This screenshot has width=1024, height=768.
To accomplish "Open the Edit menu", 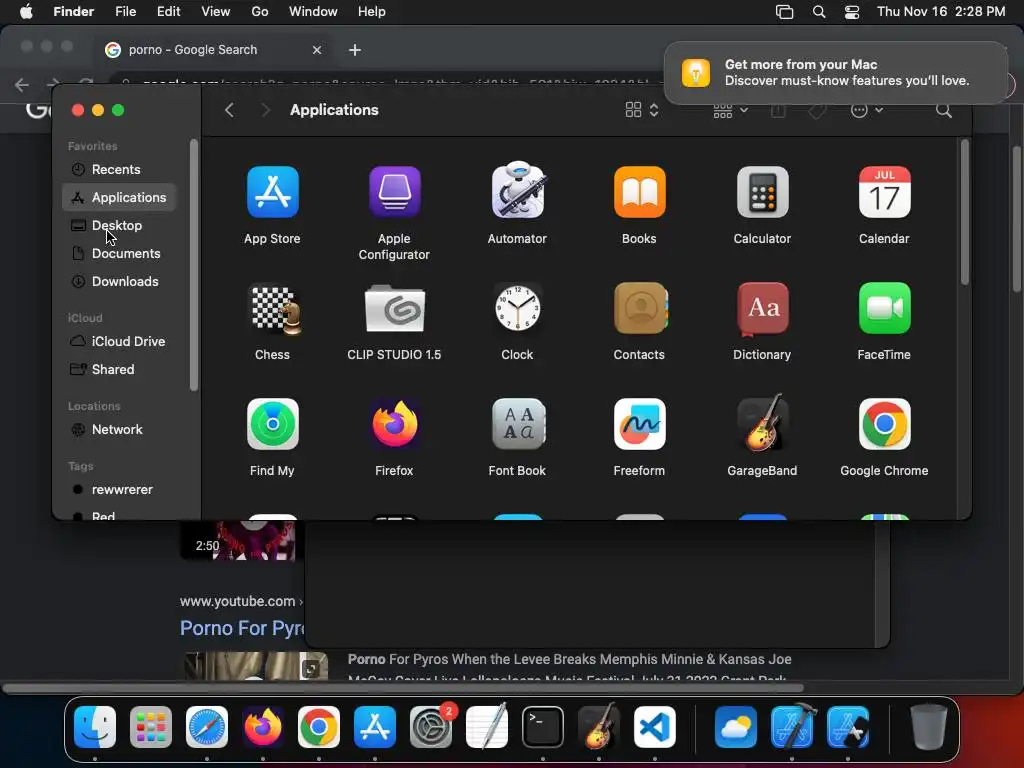I will (x=168, y=12).
